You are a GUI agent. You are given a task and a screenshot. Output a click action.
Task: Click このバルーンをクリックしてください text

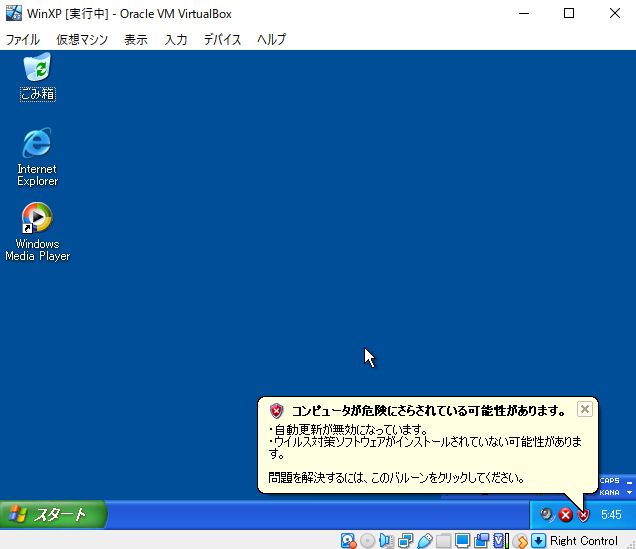pyautogui.click(x=447, y=478)
